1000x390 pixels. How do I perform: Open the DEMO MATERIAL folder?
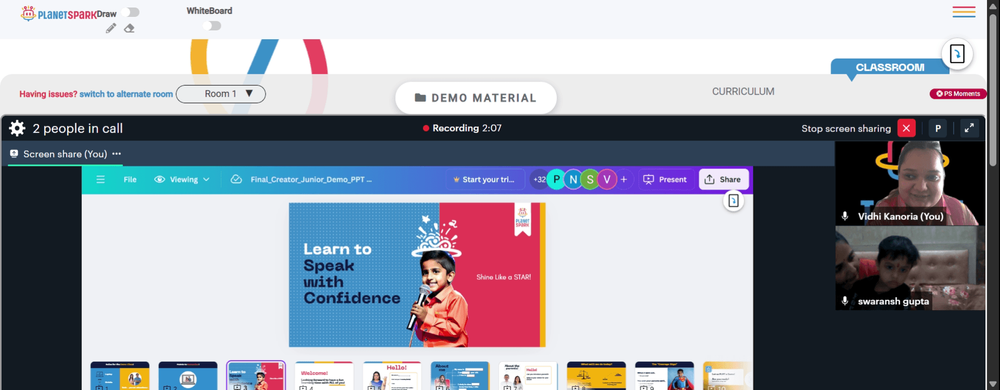476,98
